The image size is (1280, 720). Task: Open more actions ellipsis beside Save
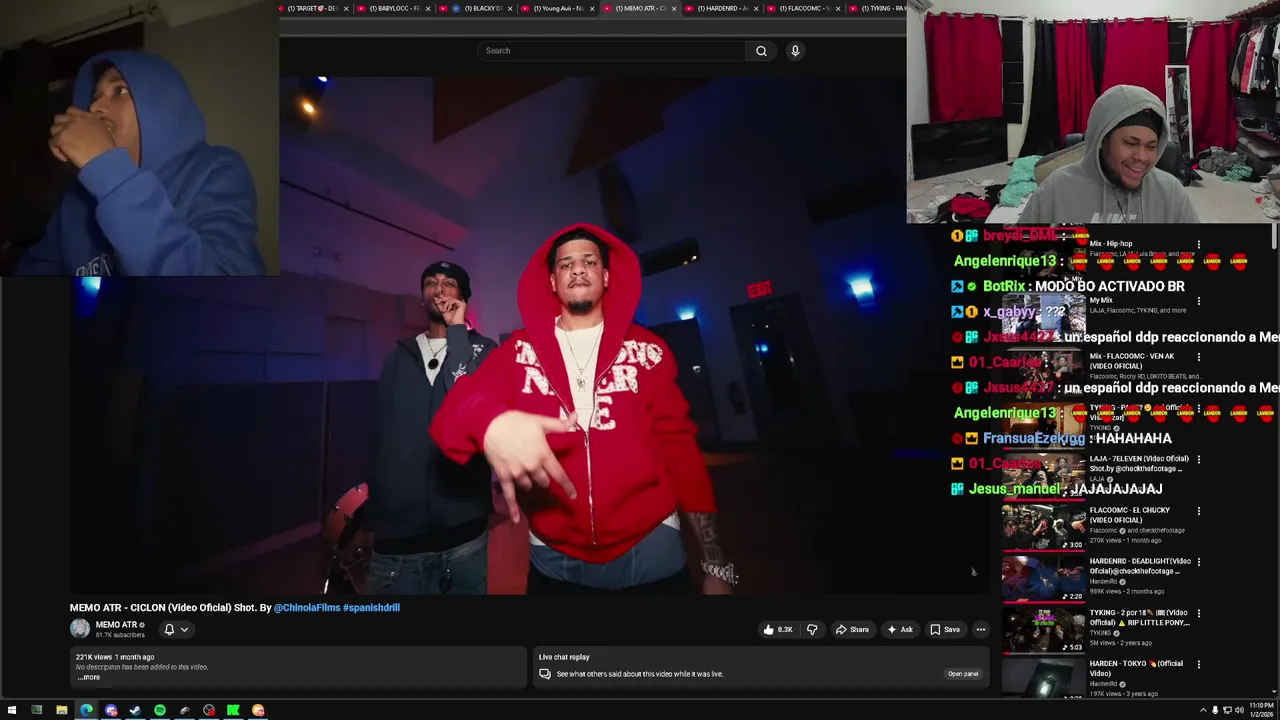981,629
